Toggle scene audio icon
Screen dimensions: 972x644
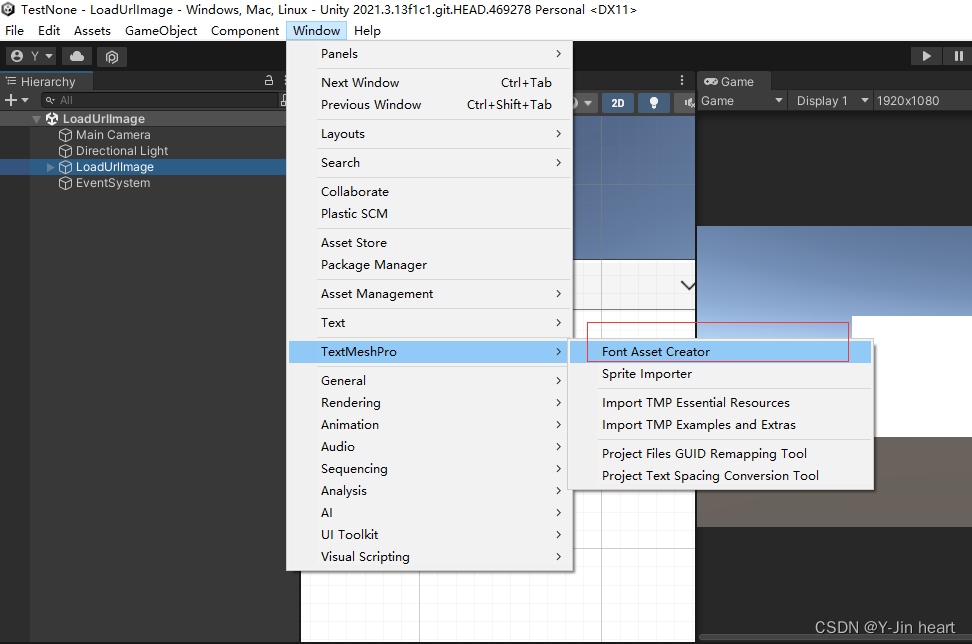point(688,103)
